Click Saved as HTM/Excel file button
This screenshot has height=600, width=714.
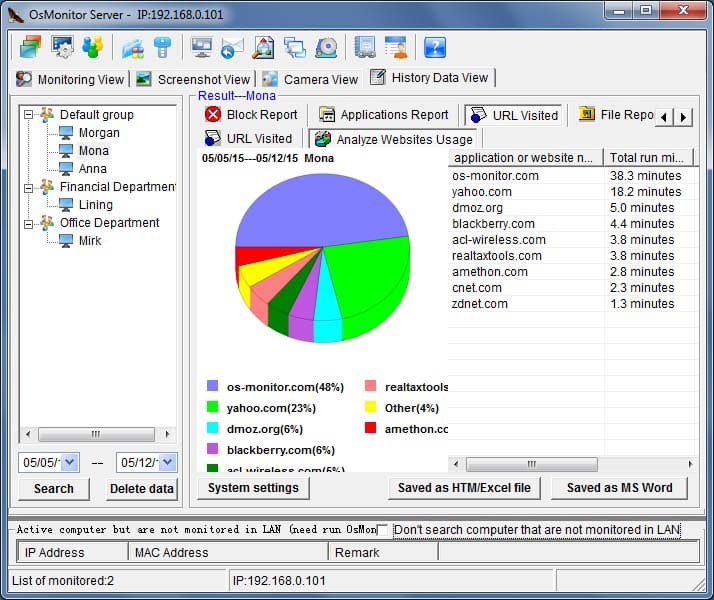464,488
